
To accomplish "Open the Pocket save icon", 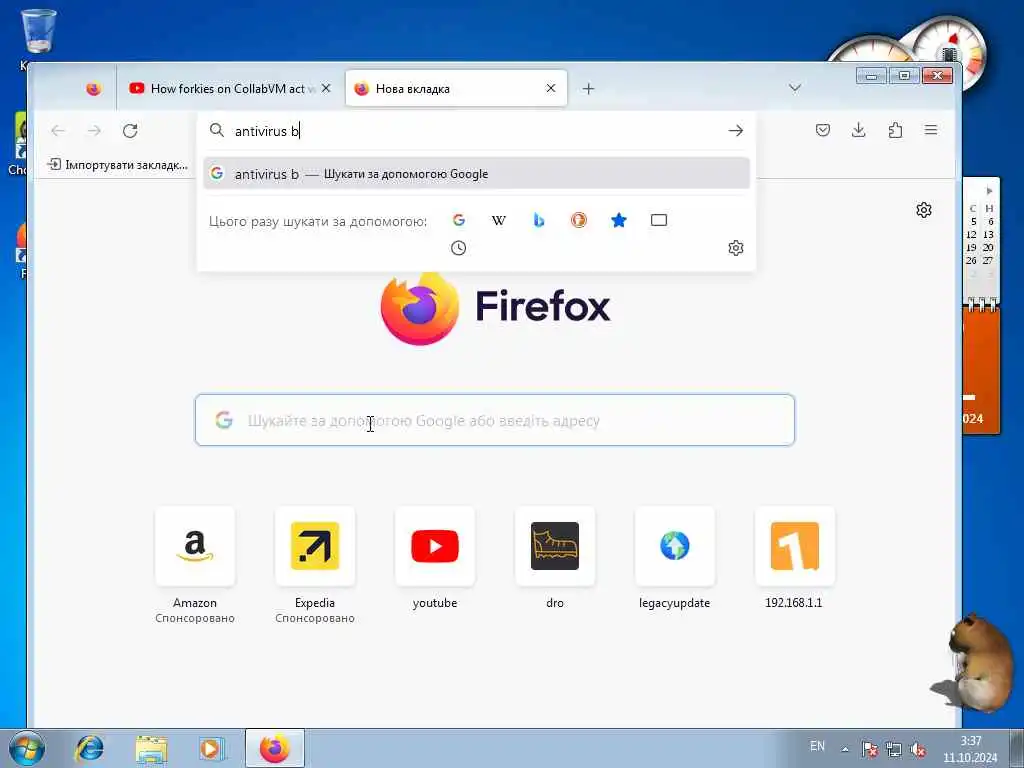I will click(823, 130).
